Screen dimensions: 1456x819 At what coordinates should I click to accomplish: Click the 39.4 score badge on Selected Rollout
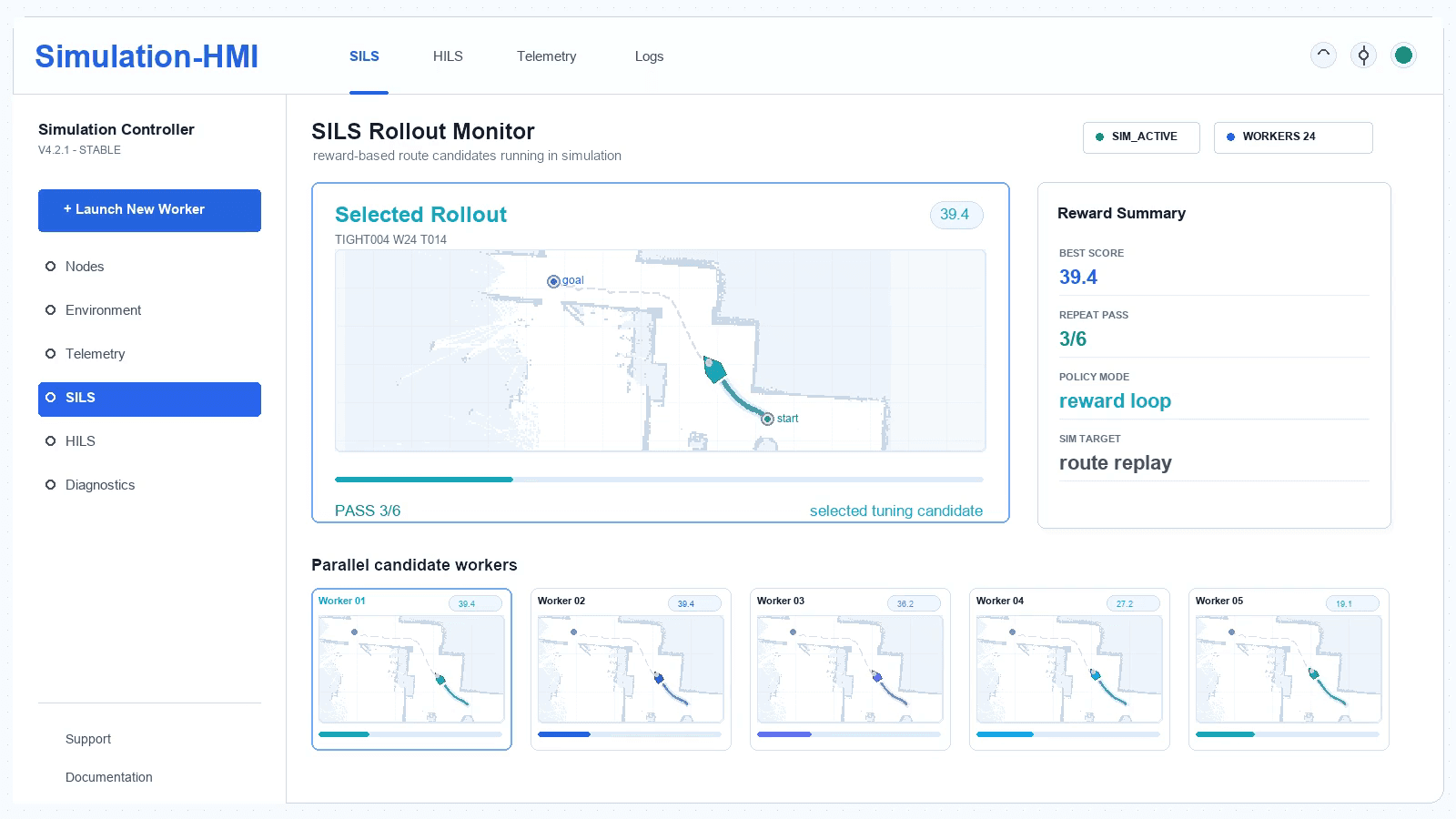click(955, 215)
